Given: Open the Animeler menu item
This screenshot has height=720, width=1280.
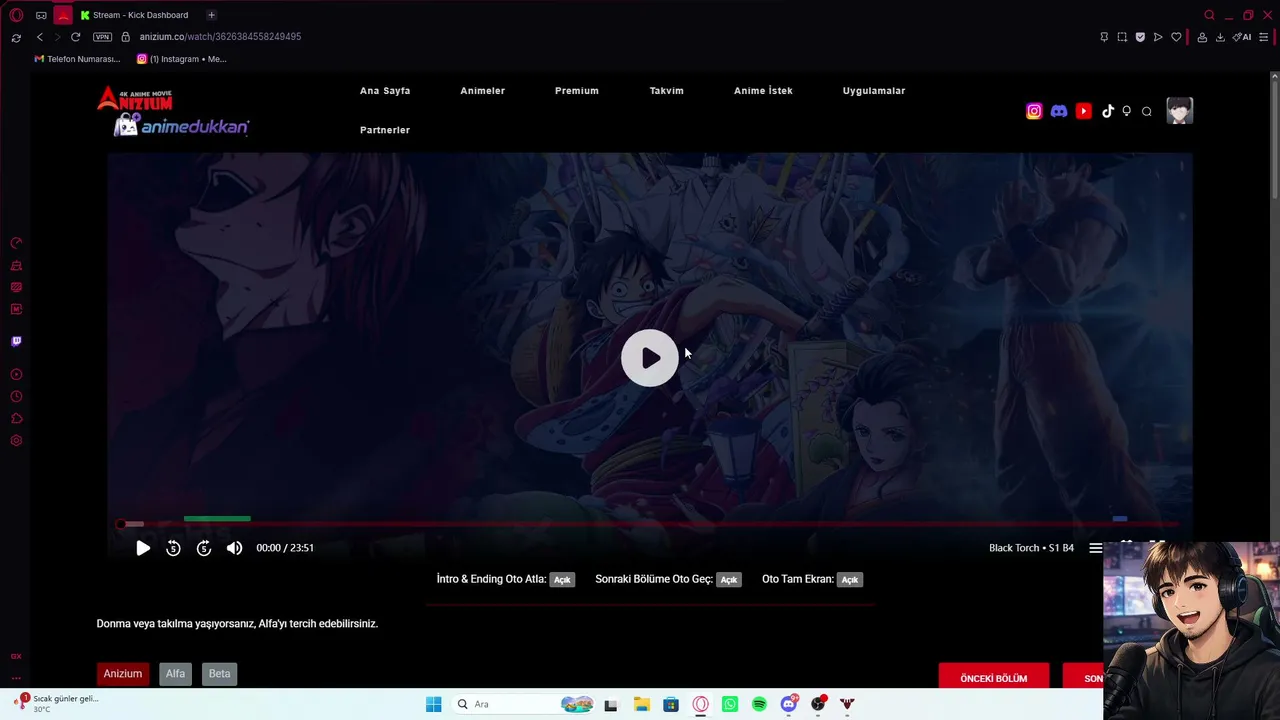Looking at the screenshot, I should click(482, 91).
